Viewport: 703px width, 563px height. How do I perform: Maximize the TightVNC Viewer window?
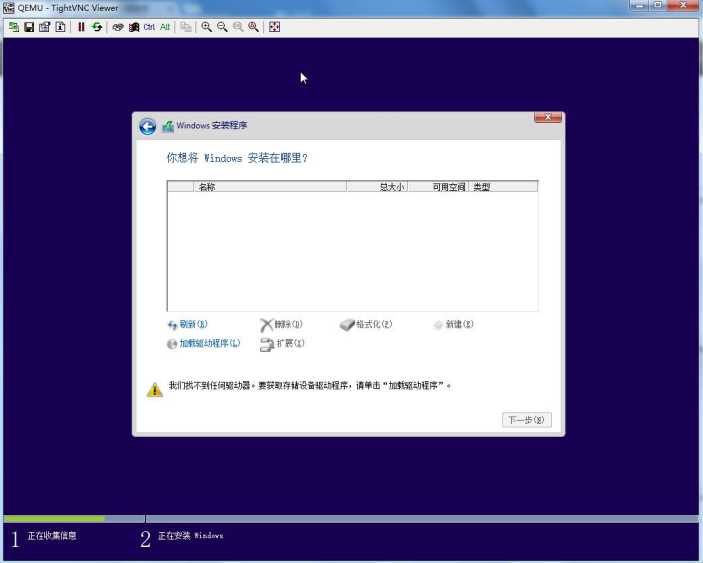click(x=658, y=5)
